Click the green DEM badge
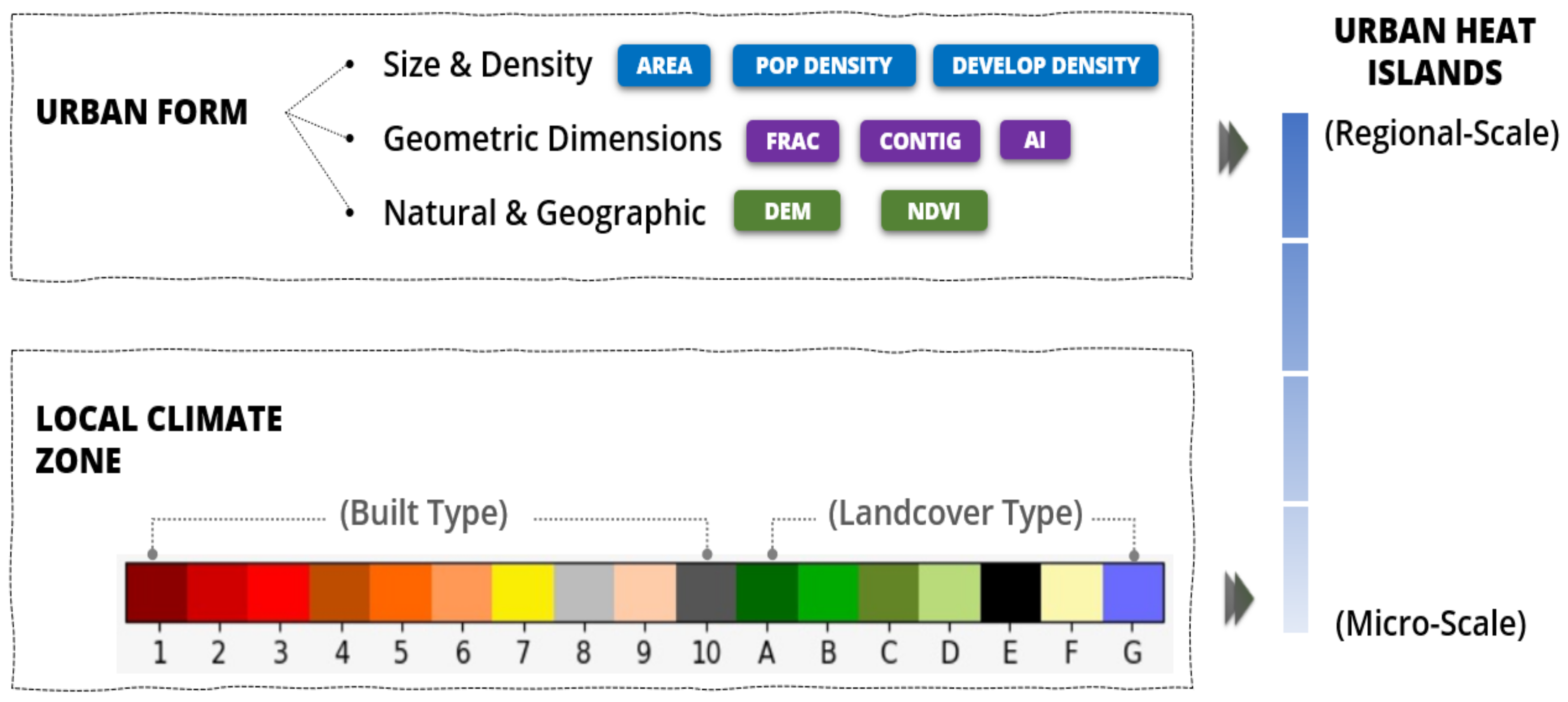 [787, 211]
